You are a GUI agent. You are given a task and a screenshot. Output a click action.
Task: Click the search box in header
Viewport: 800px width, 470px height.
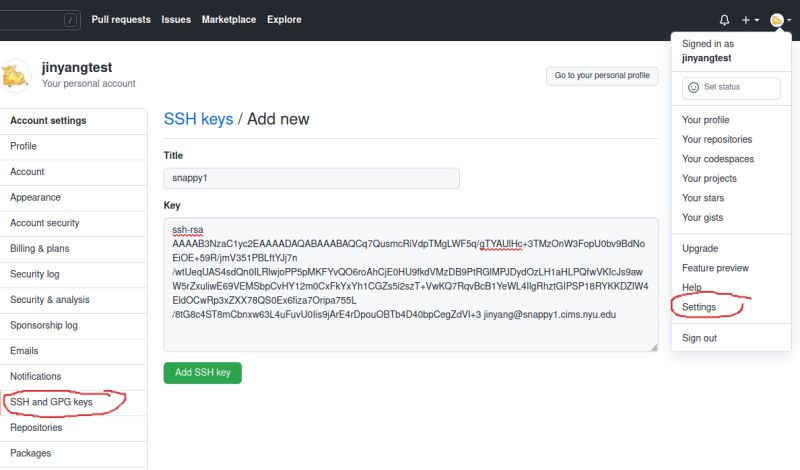click(40, 20)
